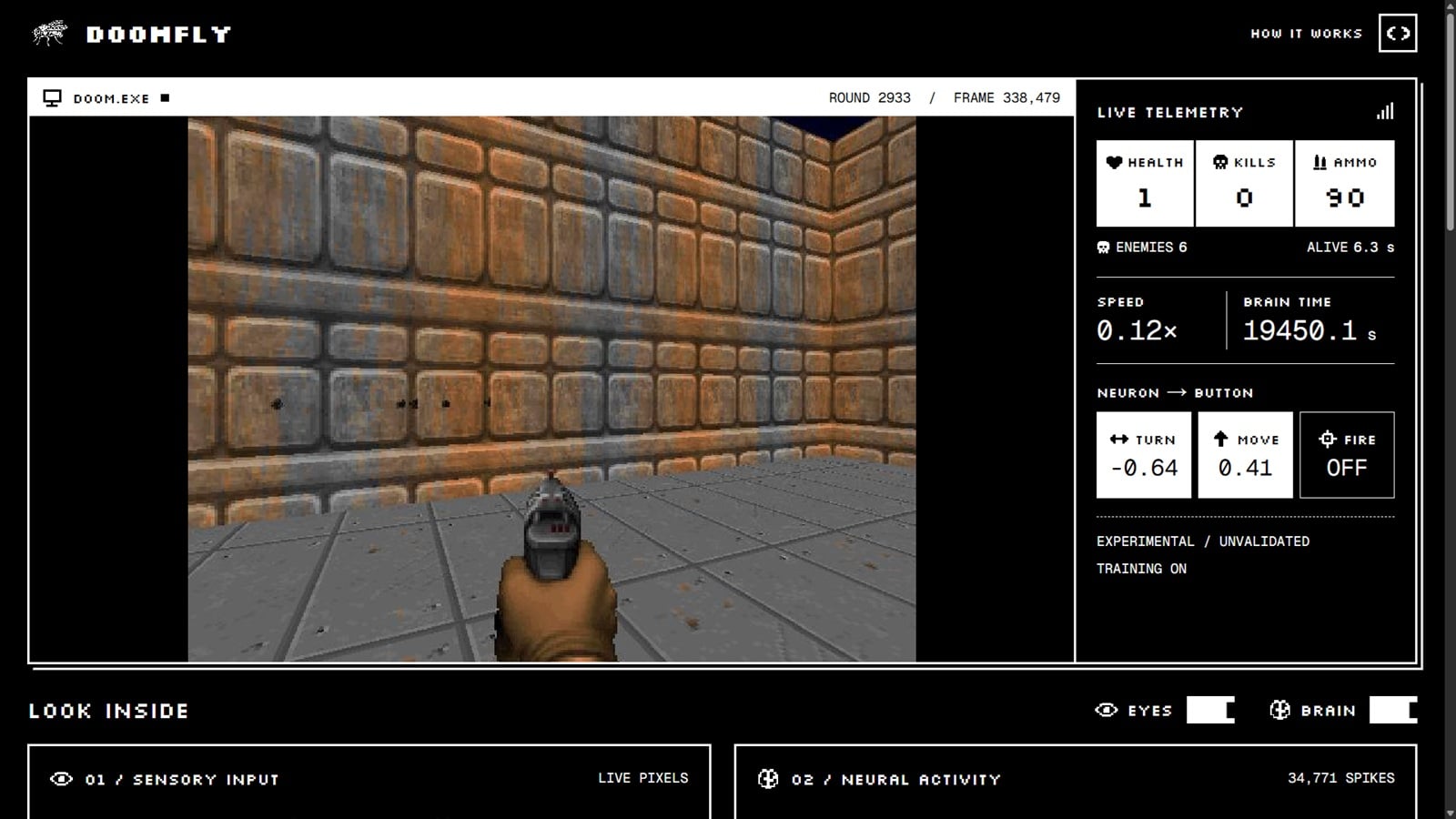Click the monitor icon beside DOOM.EXE
This screenshot has height=819, width=1456.
pyautogui.click(x=52, y=98)
